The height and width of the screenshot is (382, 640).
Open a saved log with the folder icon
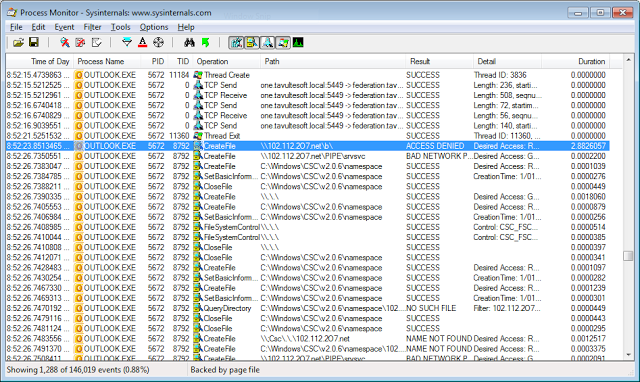[18, 42]
